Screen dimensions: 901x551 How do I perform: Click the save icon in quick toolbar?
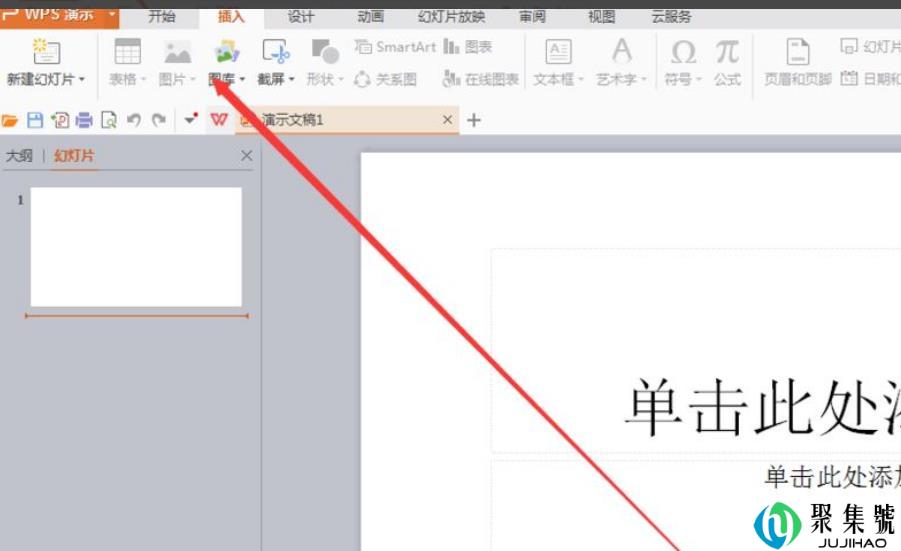[35, 120]
